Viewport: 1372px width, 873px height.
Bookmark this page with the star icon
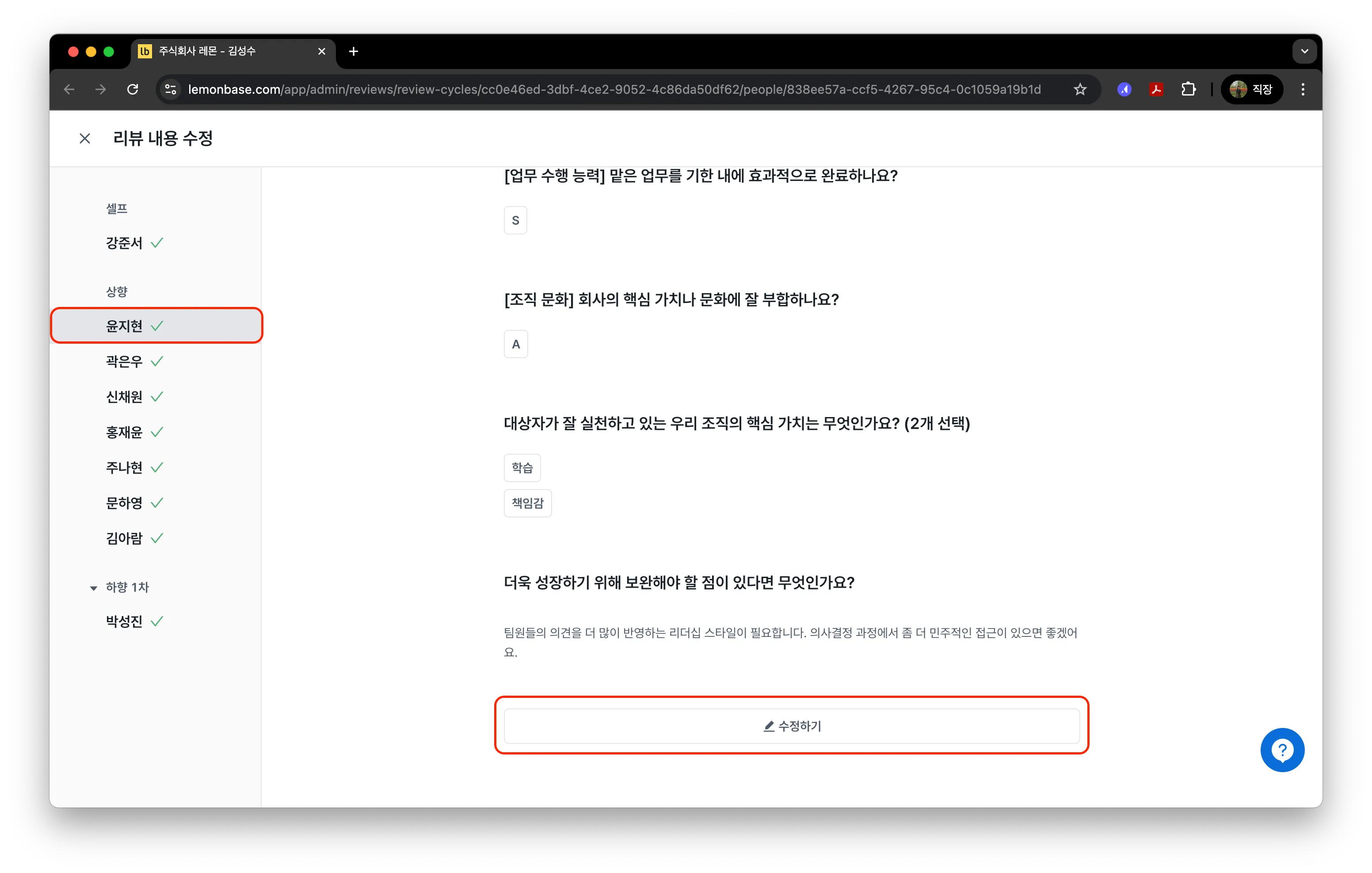tap(1080, 89)
